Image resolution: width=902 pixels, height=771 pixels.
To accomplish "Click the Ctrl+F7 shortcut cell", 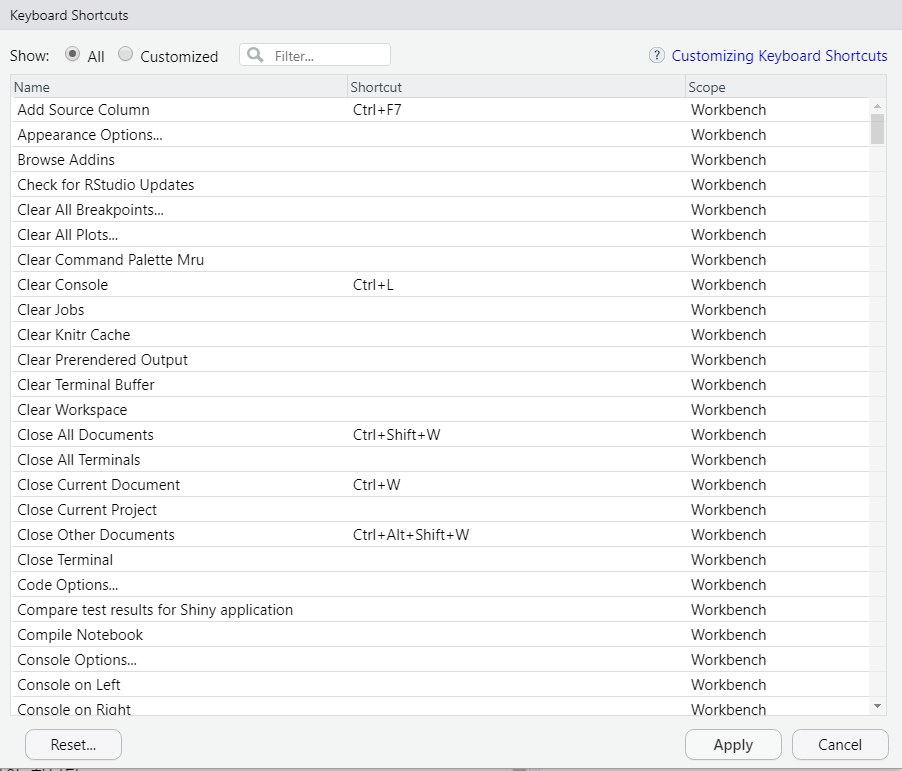I will (x=517, y=109).
